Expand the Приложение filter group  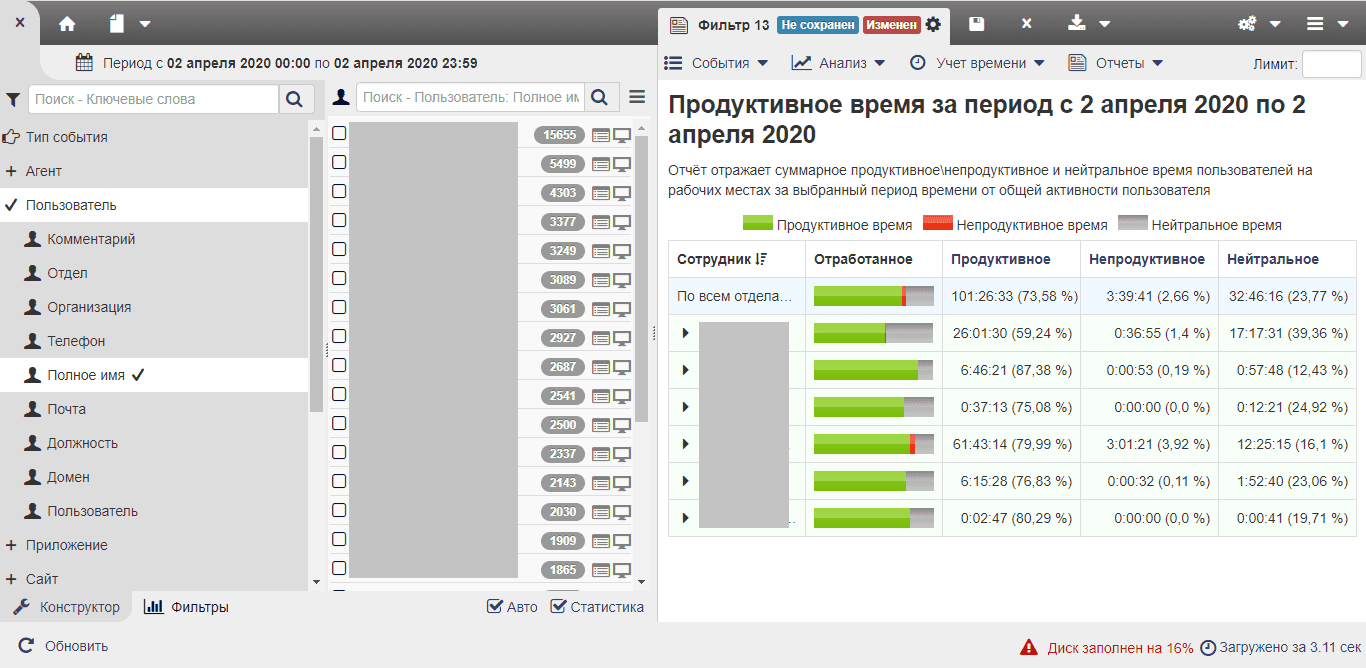(11, 545)
